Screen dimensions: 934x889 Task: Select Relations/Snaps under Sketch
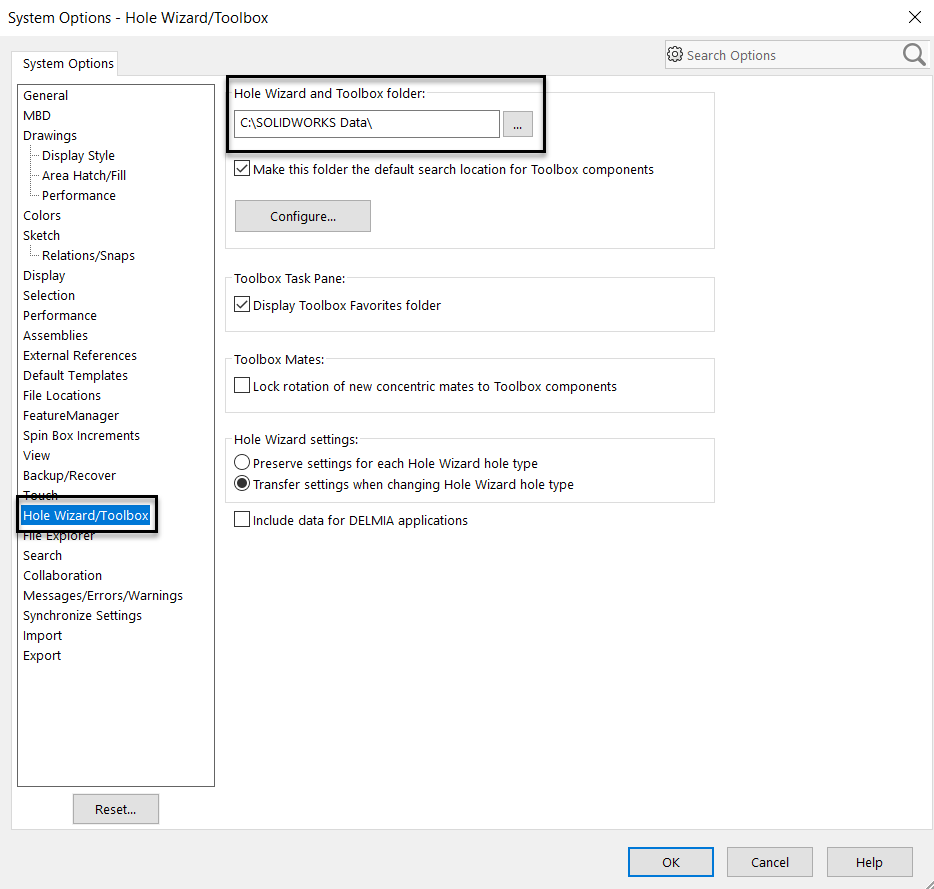tap(88, 255)
